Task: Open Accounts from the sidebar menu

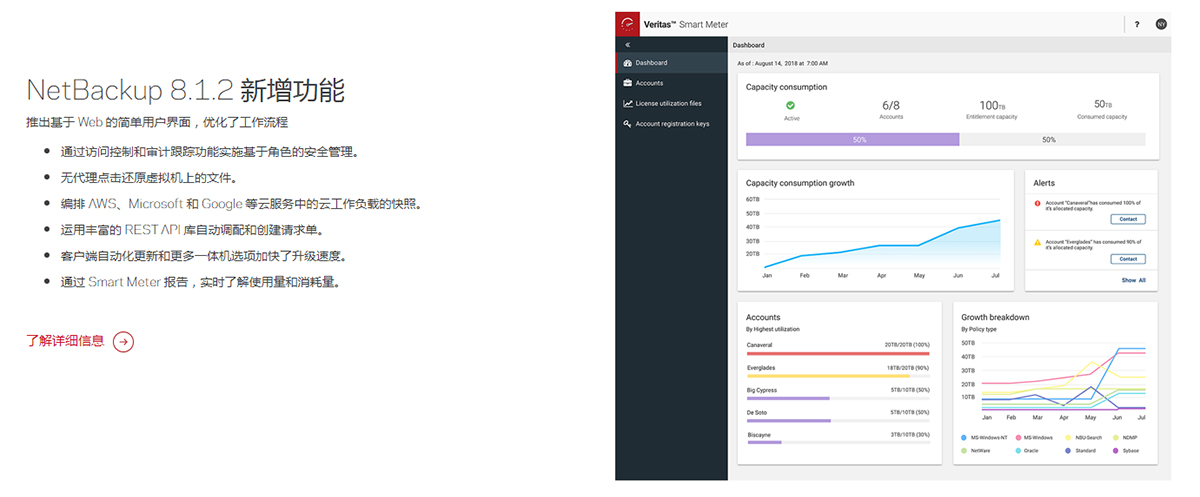Action: tap(649, 83)
